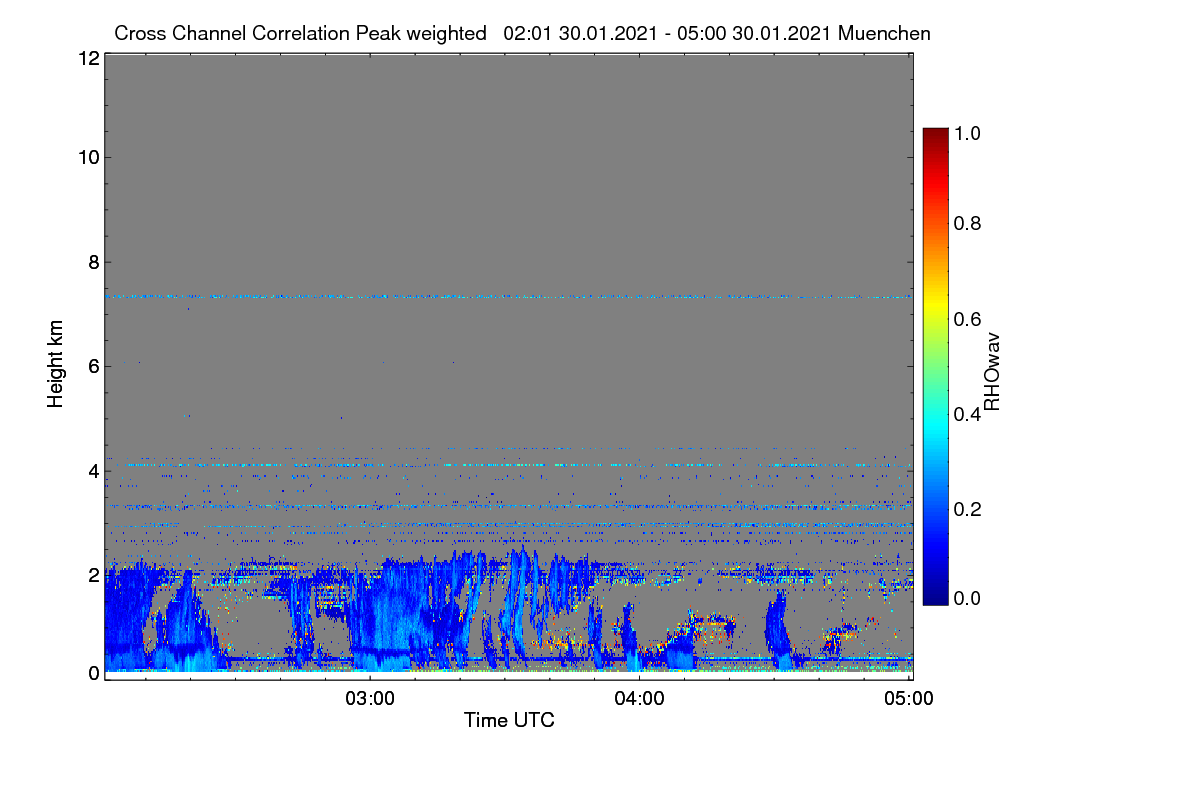This screenshot has width=1200, height=800.
Task: Click the 4 height axis label
Action: [93, 470]
